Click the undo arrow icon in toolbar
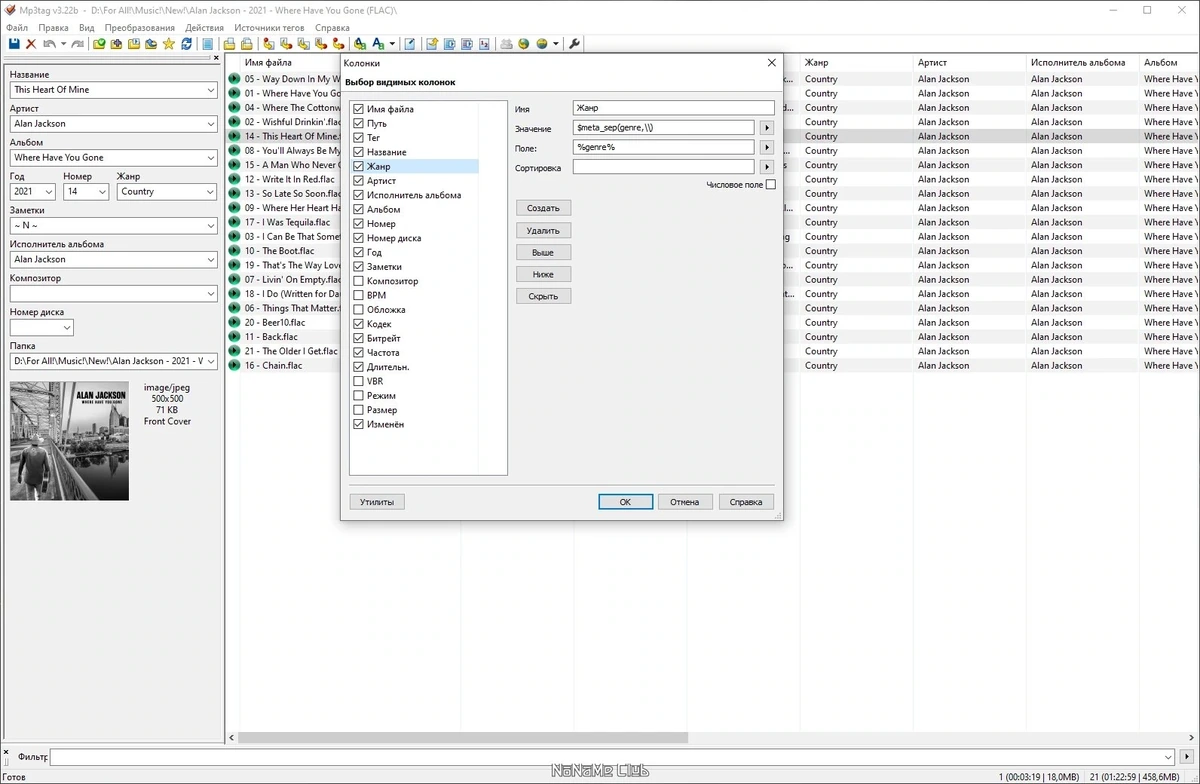1200x784 pixels. click(49, 44)
